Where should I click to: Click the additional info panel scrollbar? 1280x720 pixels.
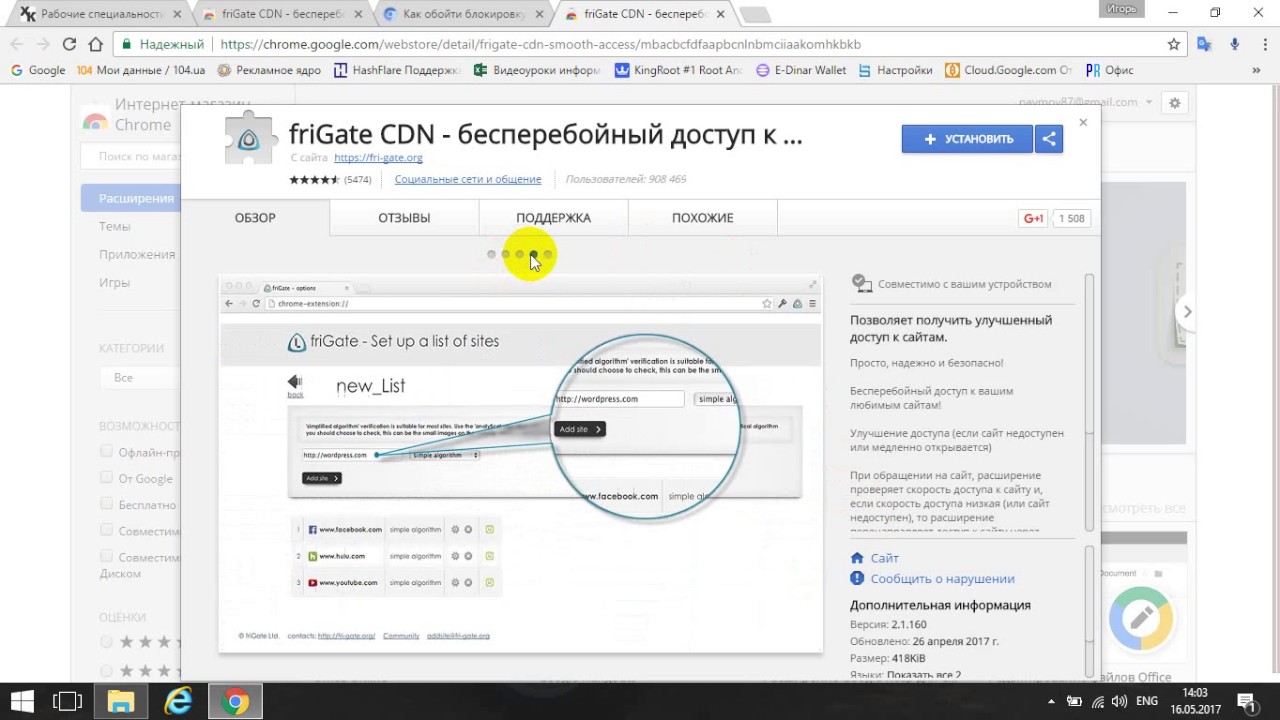pyautogui.click(x=1089, y=610)
